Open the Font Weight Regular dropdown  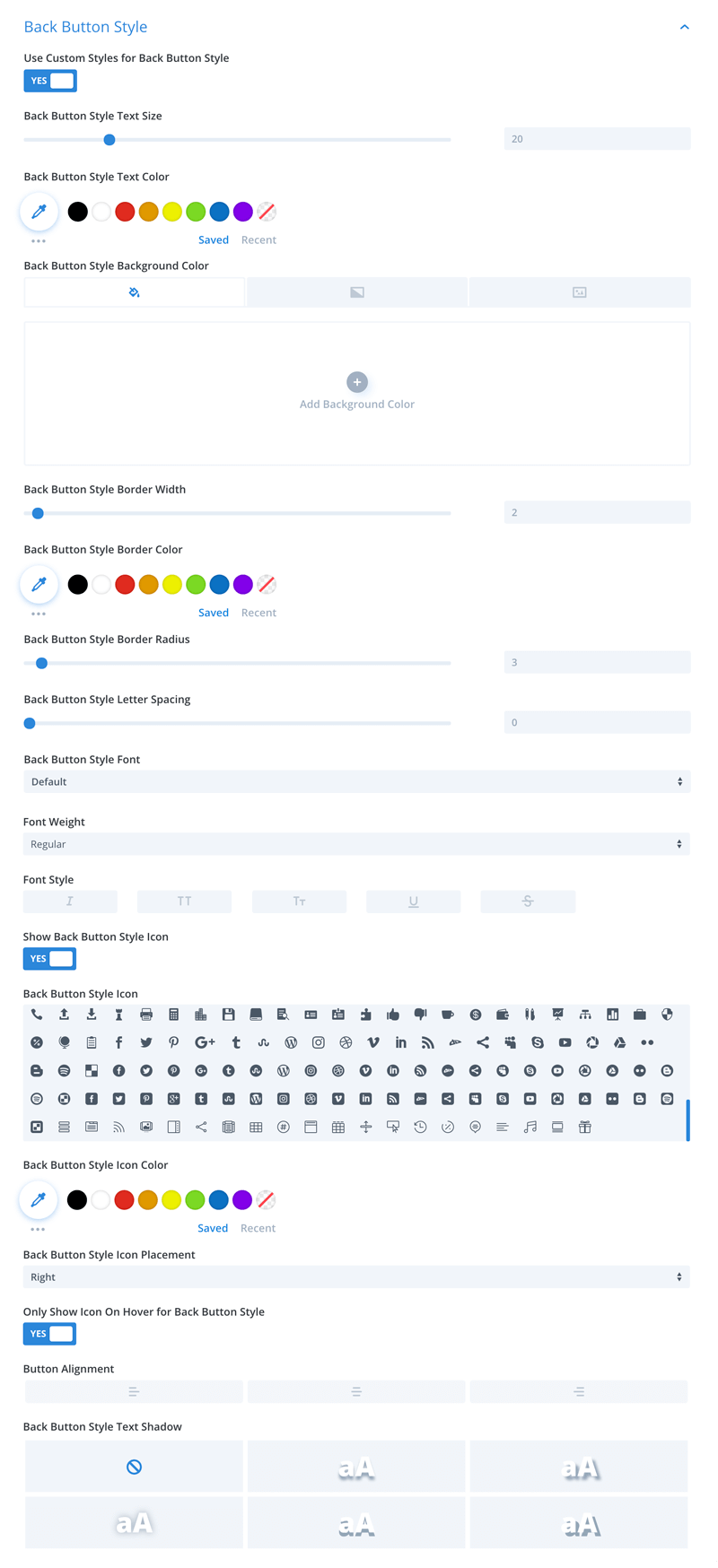coord(356,844)
